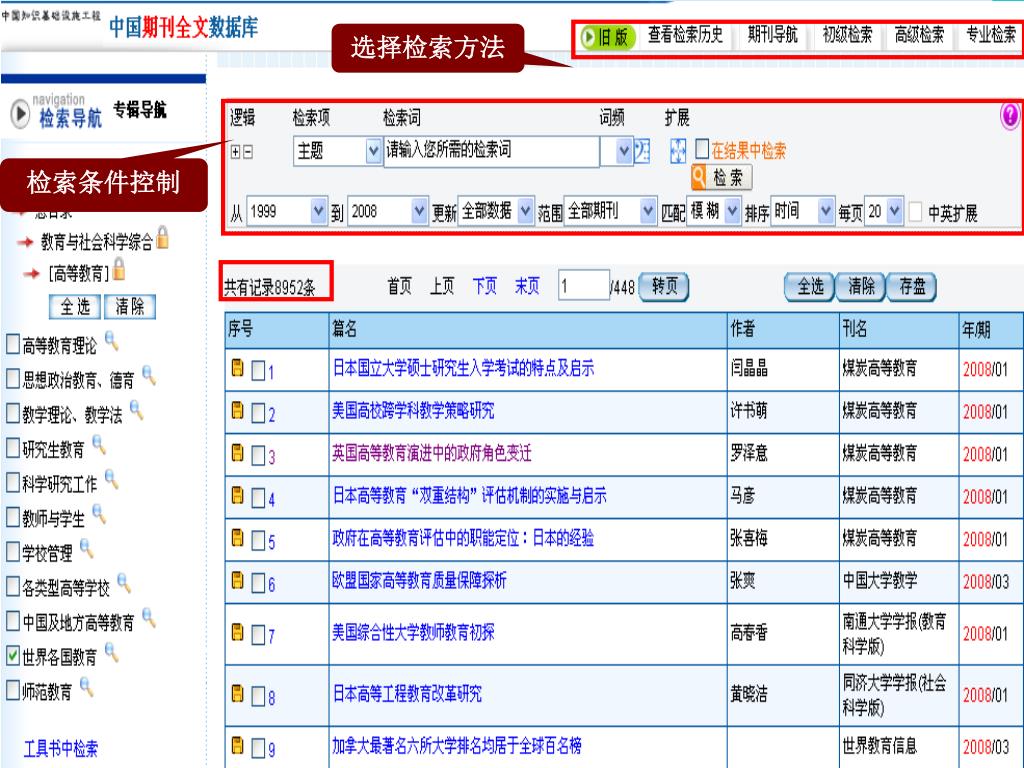Click the 存盘 save button
This screenshot has height=768, width=1024.
(x=912, y=287)
